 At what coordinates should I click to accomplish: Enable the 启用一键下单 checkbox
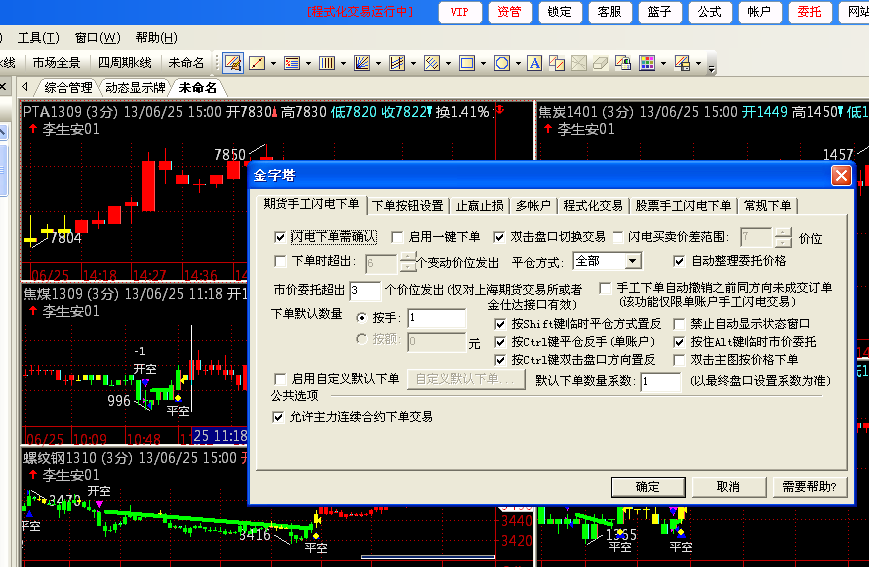click(397, 237)
